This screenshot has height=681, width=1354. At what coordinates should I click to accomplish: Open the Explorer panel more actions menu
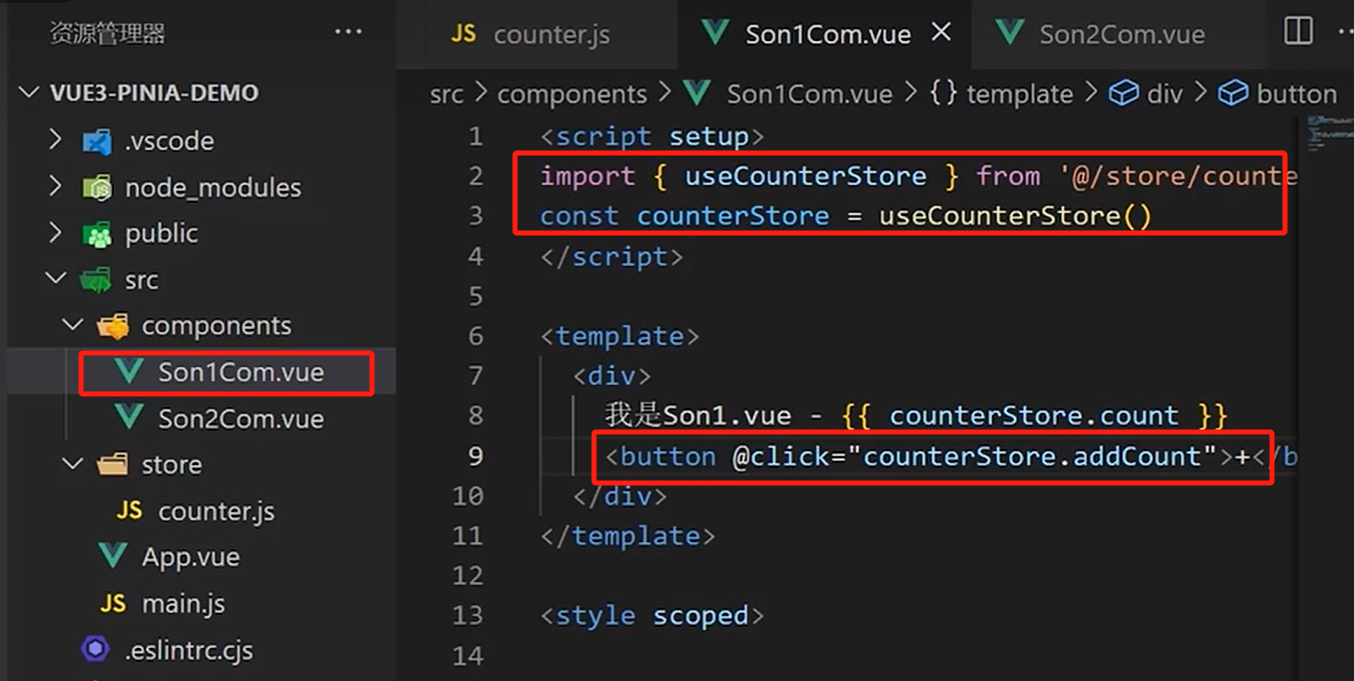click(348, 32)
